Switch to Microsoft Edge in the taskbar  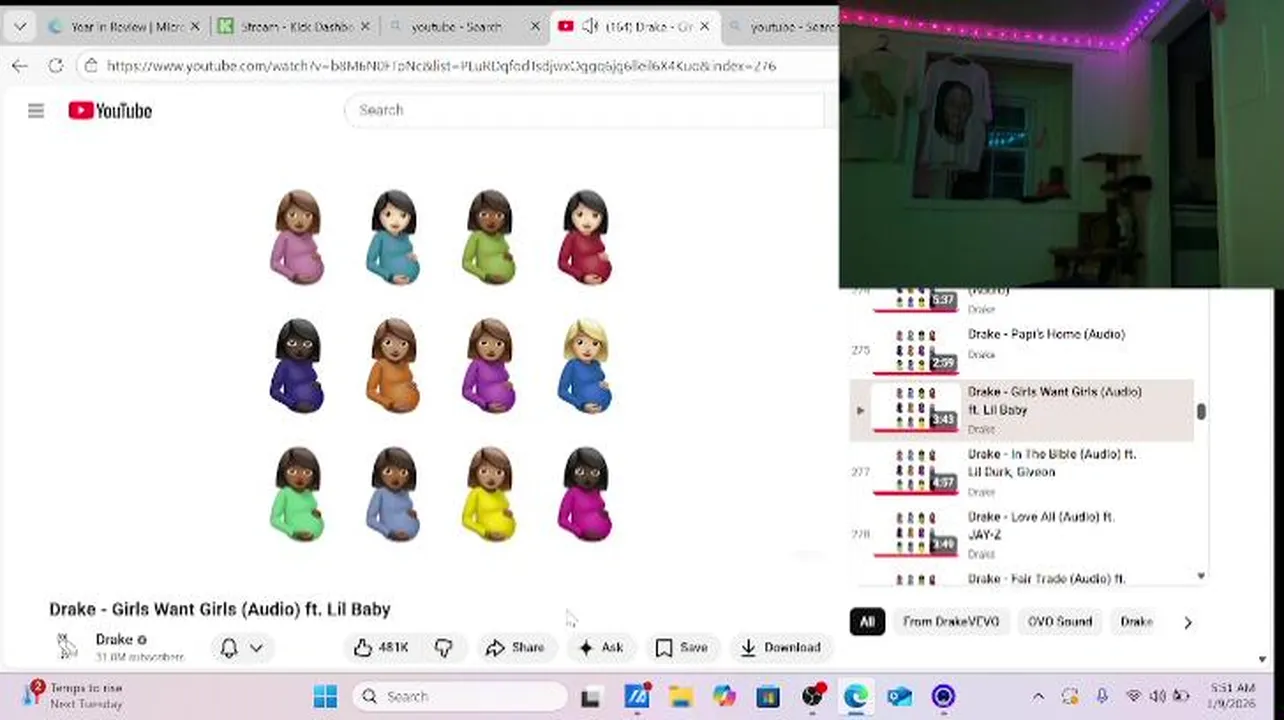pyautogui.click(x=856, y=697)
